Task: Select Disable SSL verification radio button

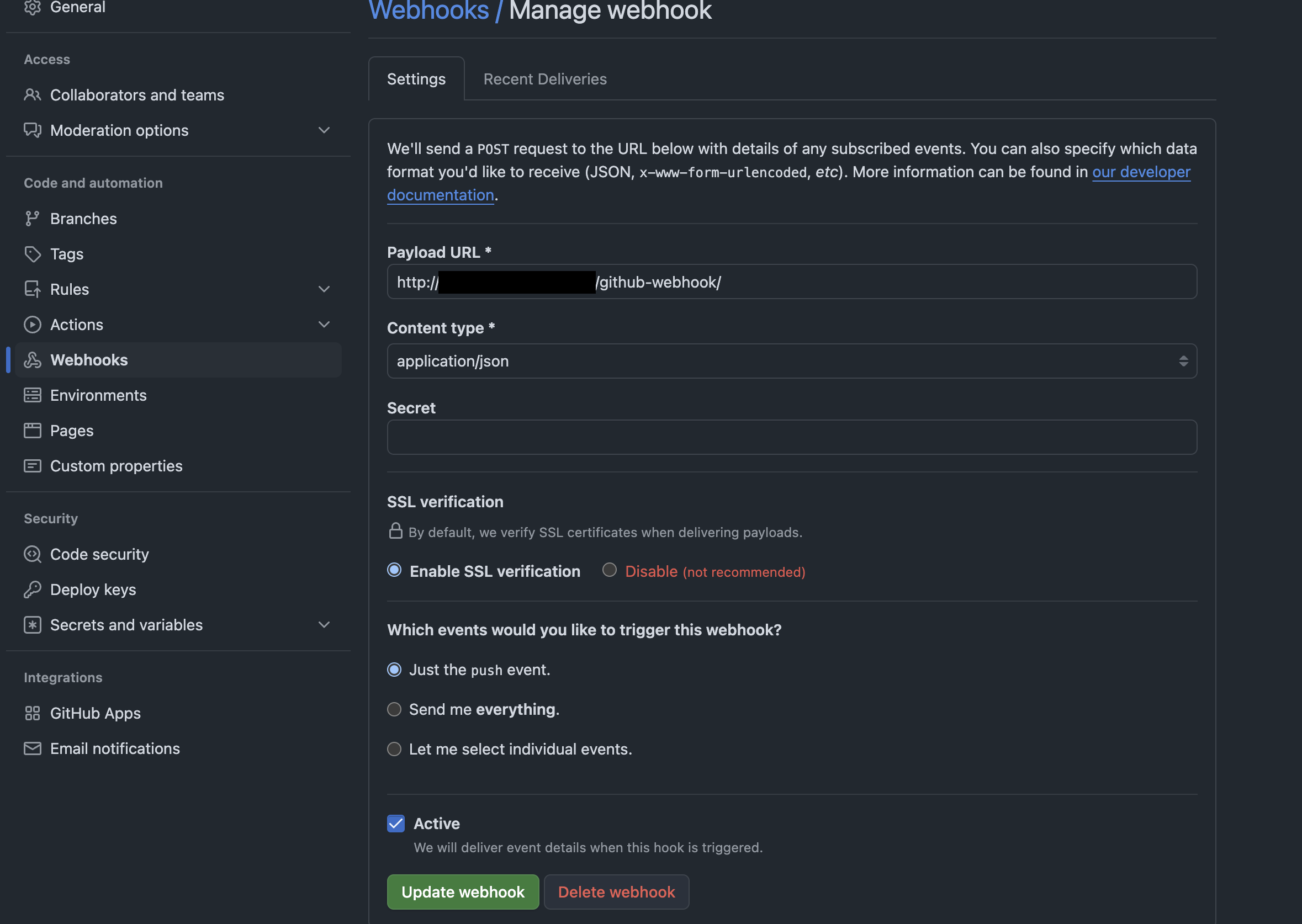Action: 610,570
